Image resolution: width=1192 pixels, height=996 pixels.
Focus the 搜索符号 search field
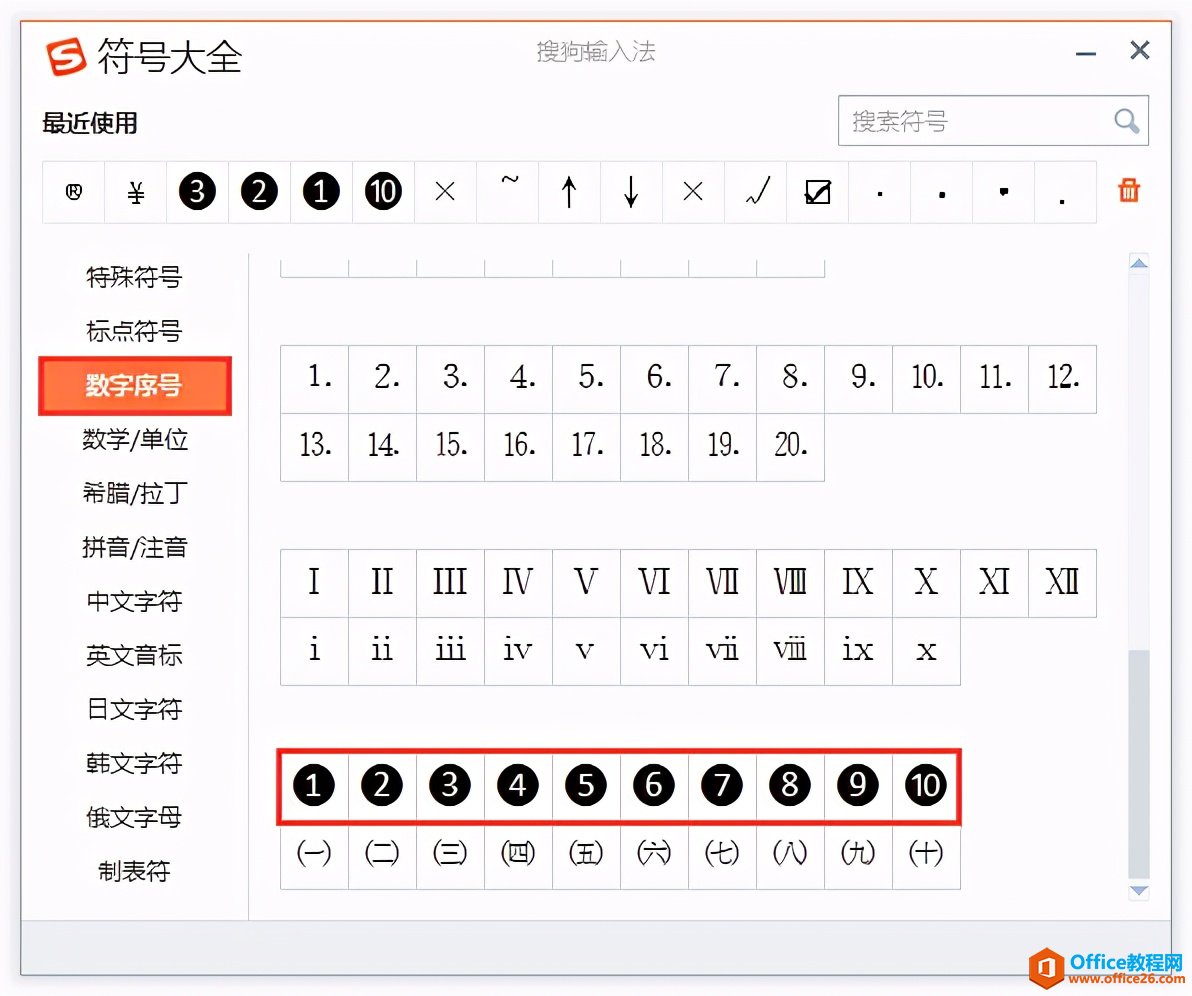975,121
